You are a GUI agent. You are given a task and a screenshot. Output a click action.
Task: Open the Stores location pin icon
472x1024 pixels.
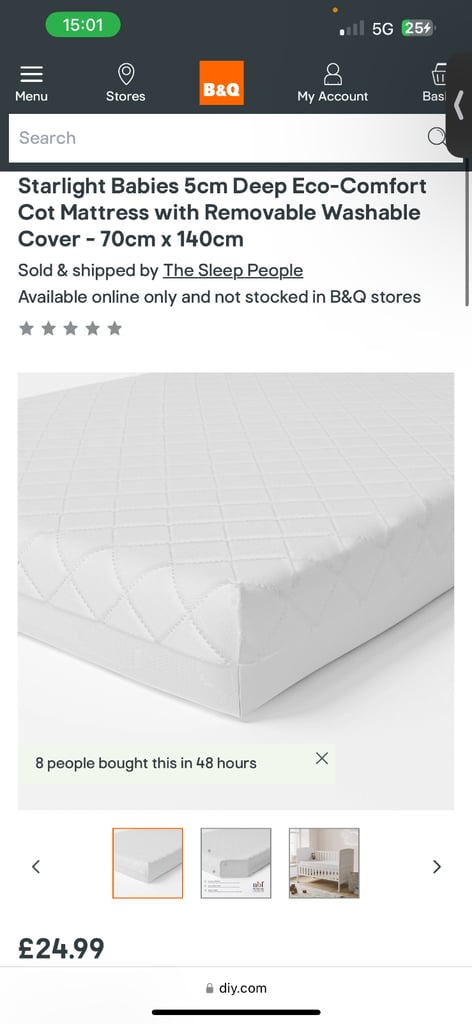point(125,74)
